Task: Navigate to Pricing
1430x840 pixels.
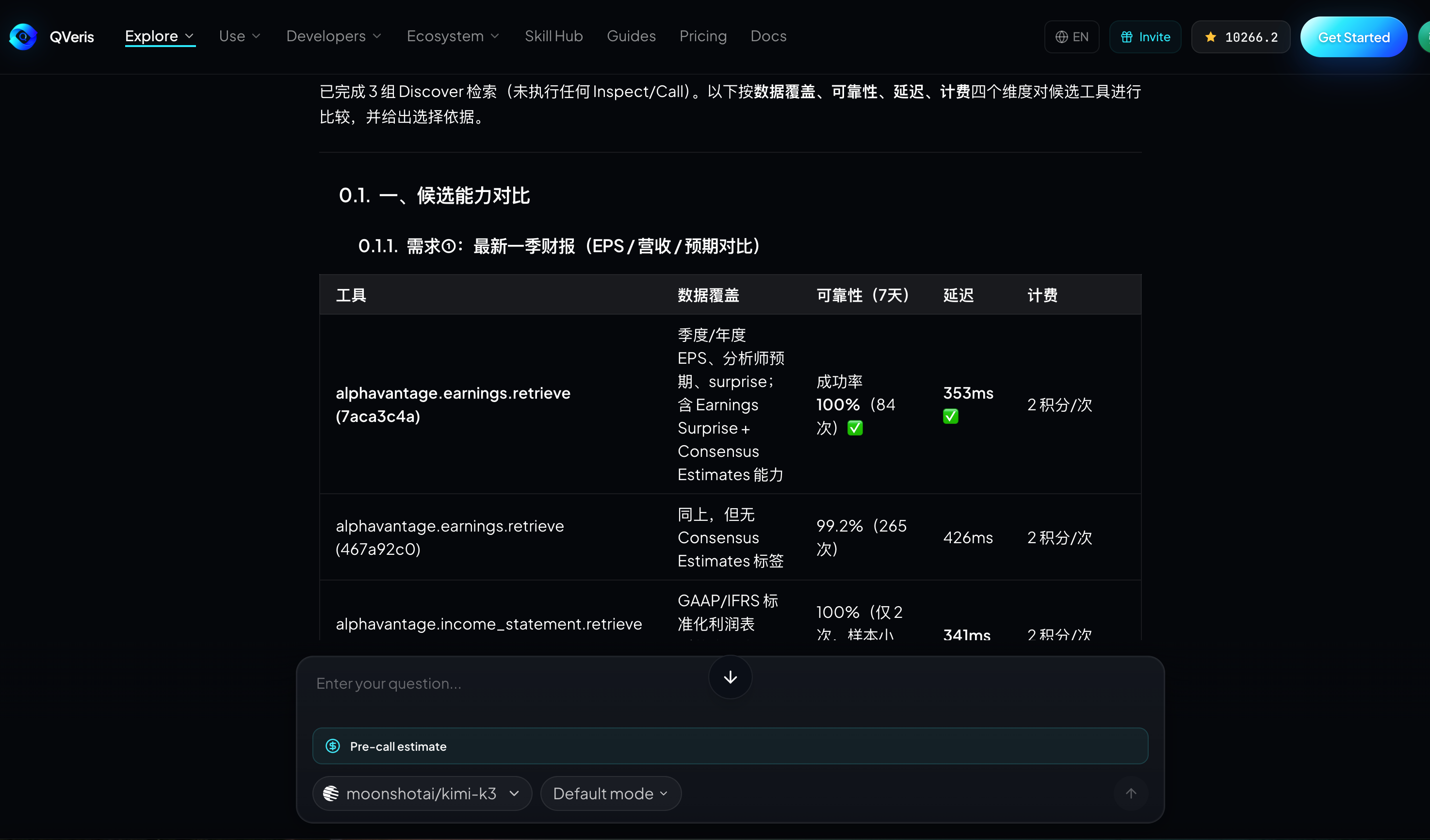Action: point(703,36)
